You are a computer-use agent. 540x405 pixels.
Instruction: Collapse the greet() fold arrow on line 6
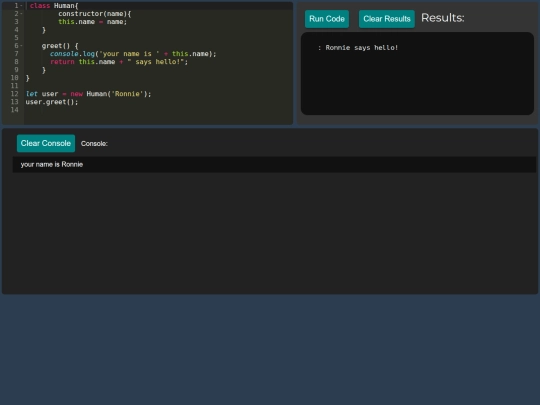click(21, 46)
